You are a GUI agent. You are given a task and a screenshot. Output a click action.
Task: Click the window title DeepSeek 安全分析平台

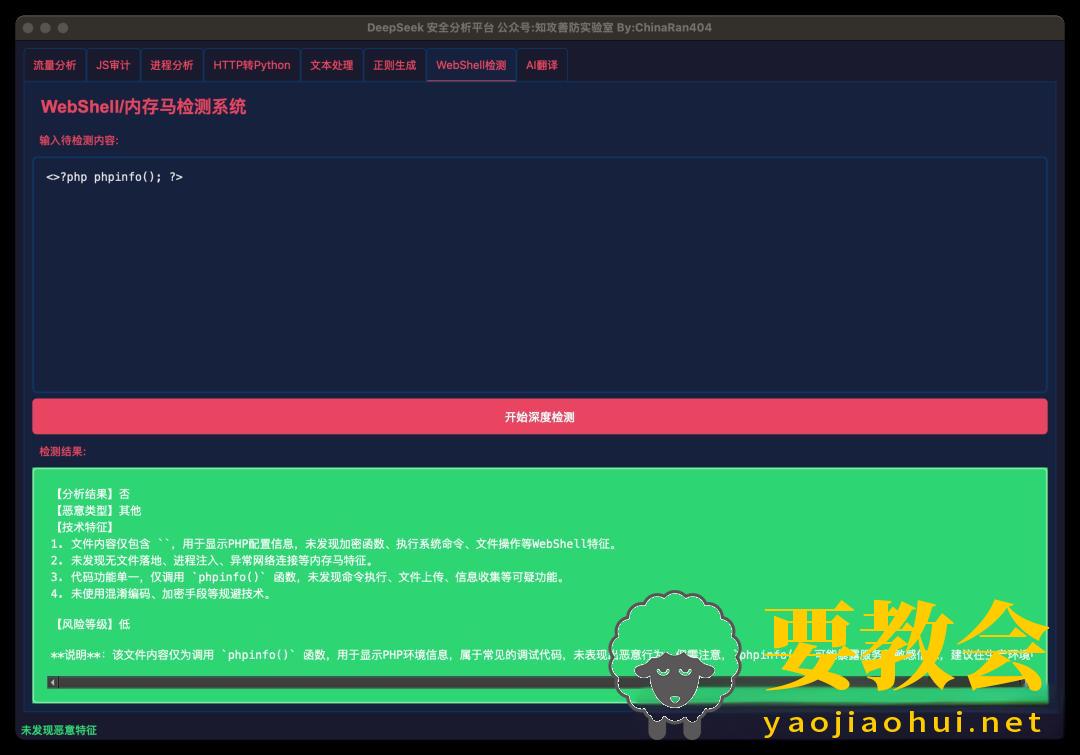[539, 28]
